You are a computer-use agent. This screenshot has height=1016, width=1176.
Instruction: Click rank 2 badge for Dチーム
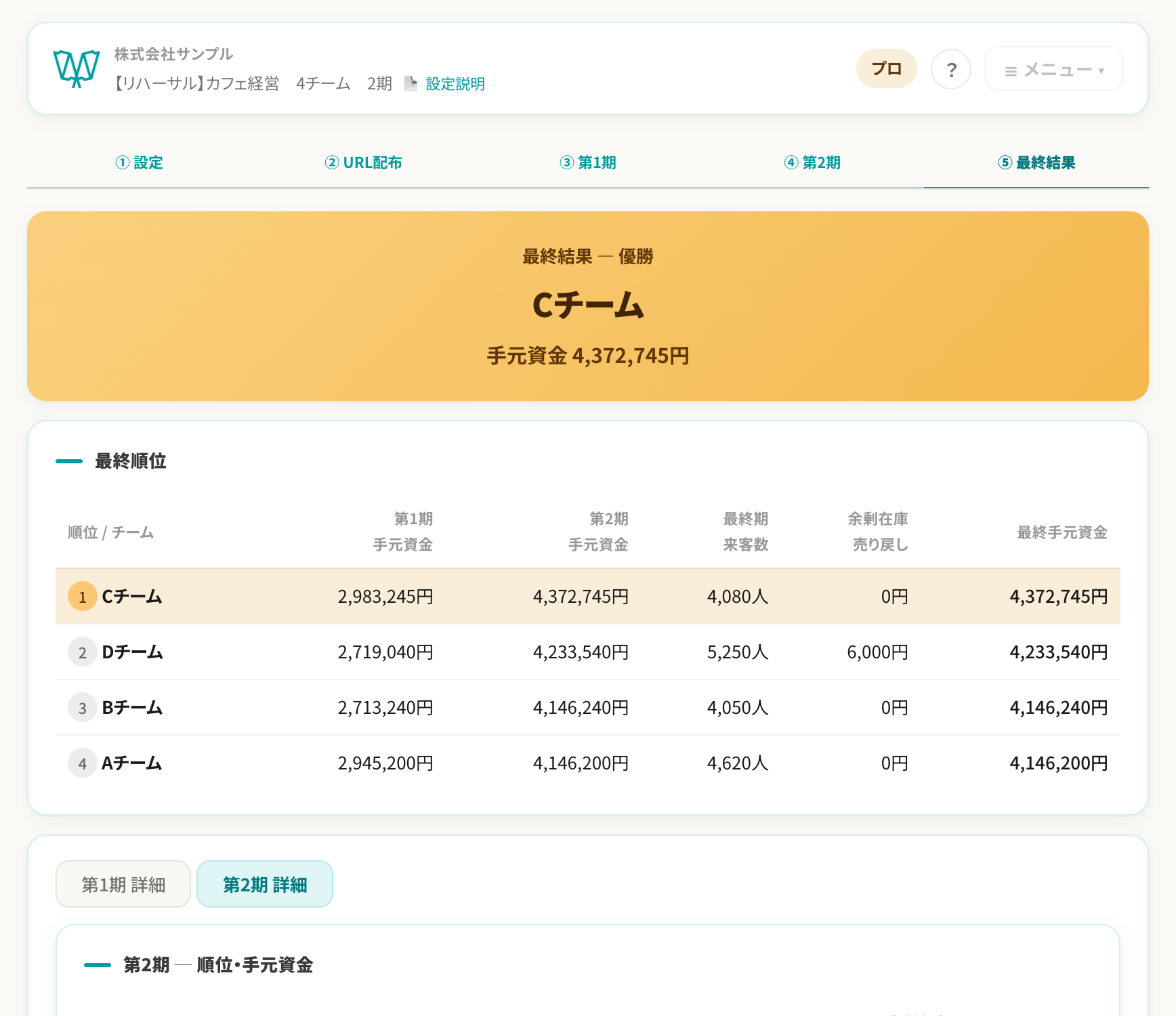(83, 652)
